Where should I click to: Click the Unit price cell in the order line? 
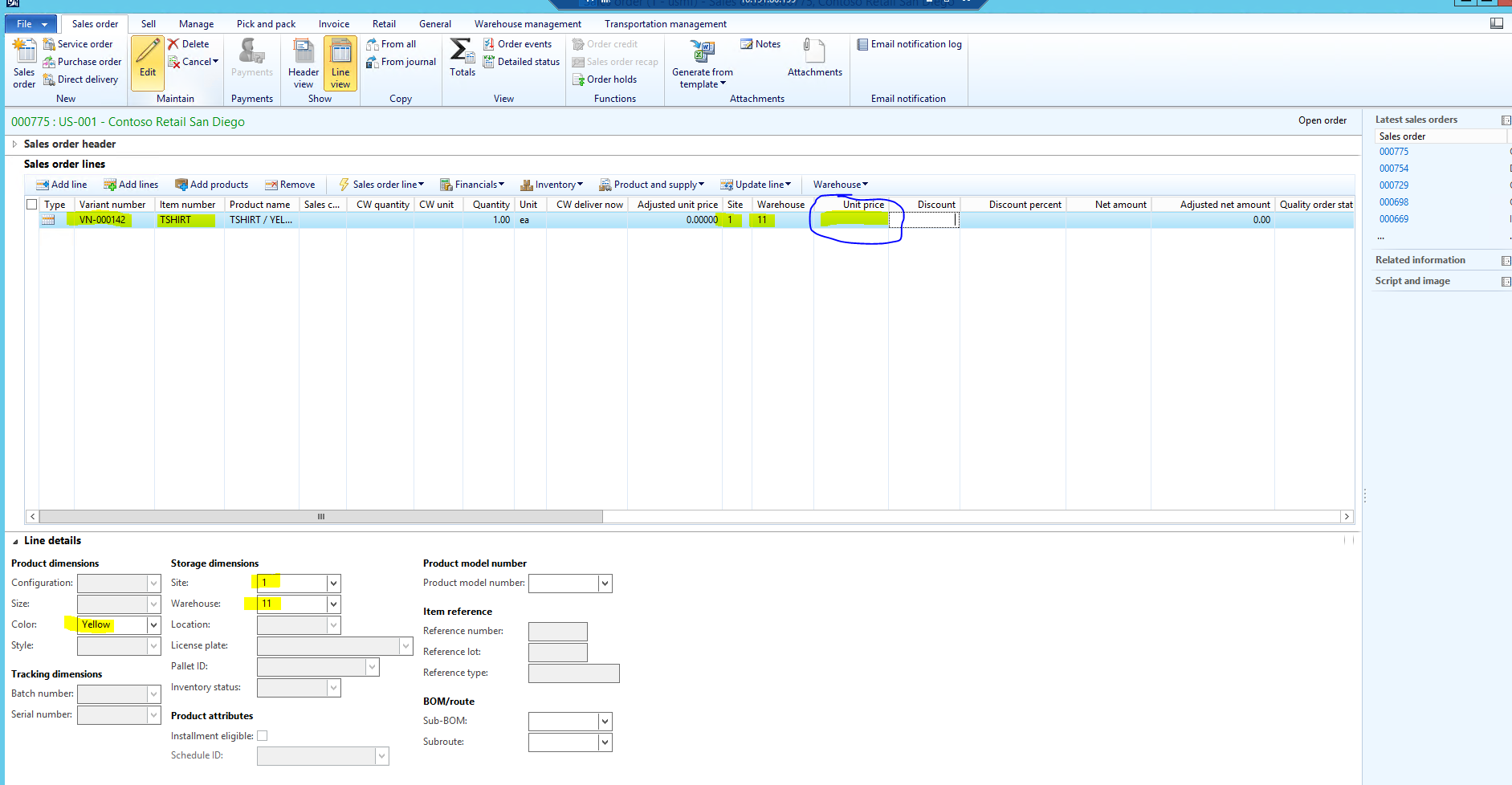(x=851, y=220)
